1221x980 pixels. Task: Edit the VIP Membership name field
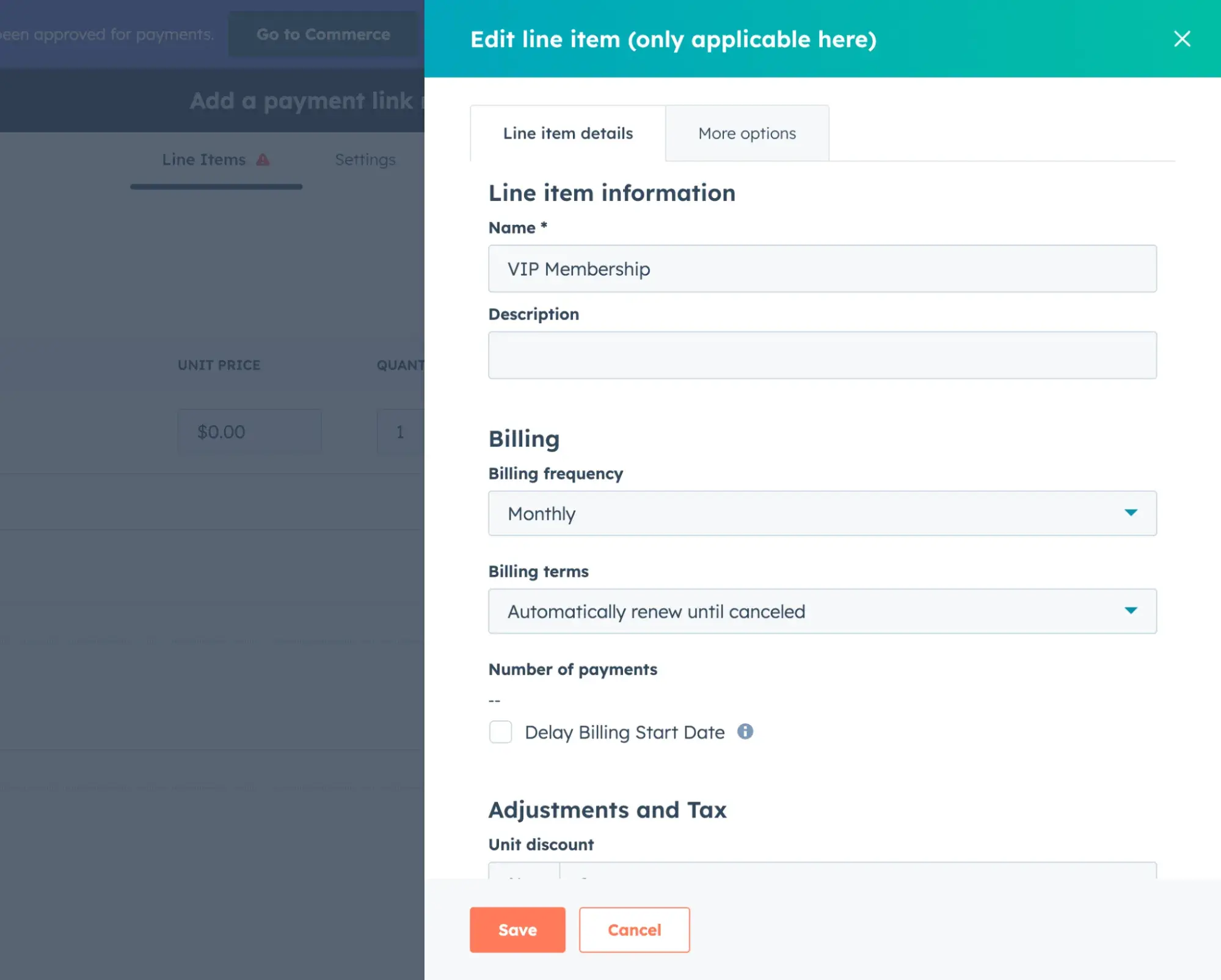click(822, 269)
